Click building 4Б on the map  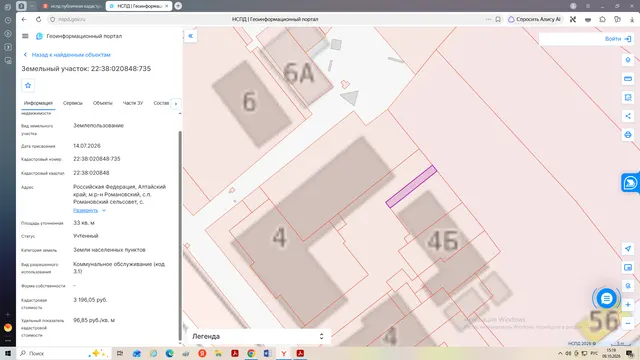pyautogui.click(x=443, y=241)
